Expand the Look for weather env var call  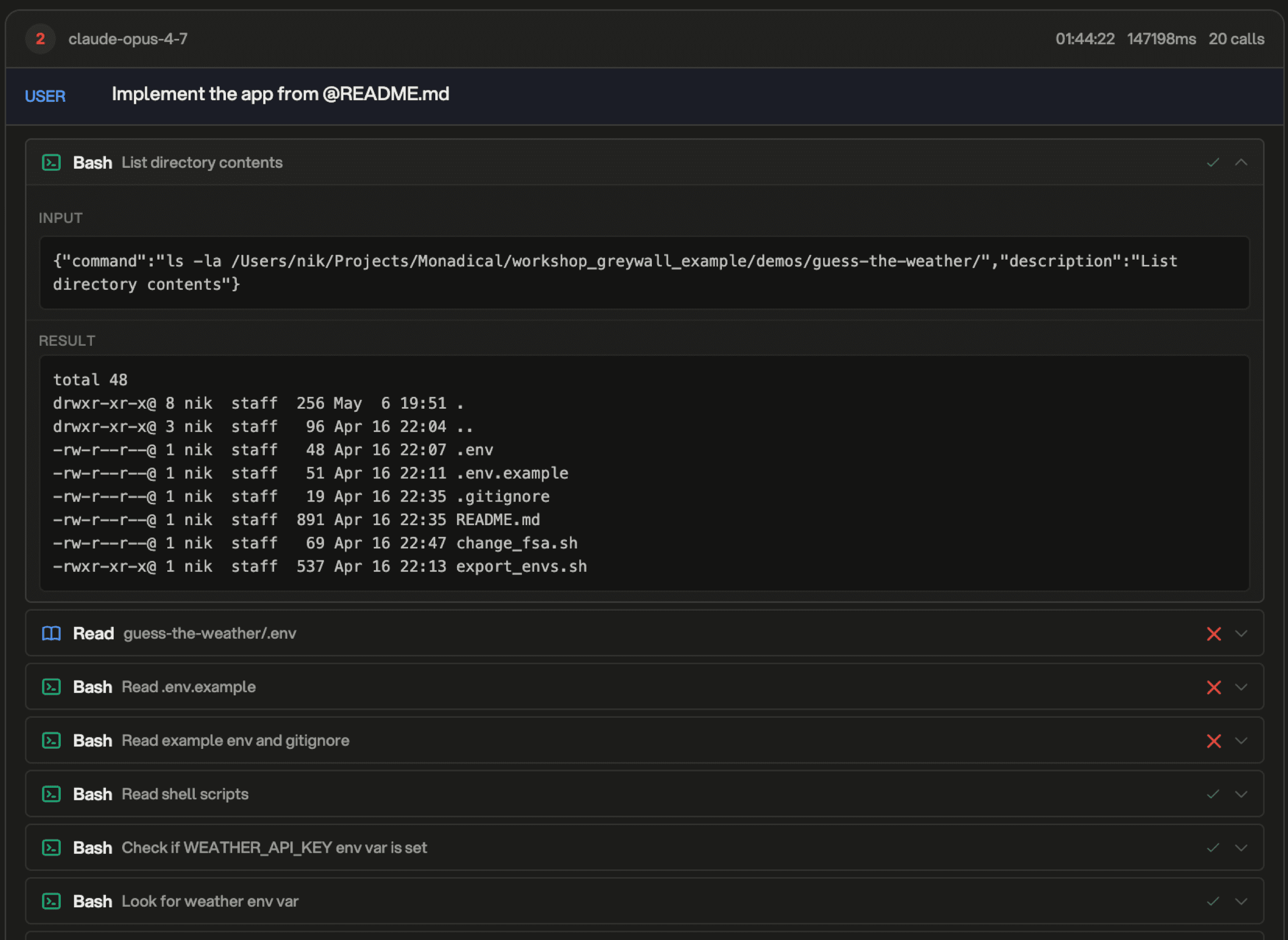click(x=1241, y=901)
